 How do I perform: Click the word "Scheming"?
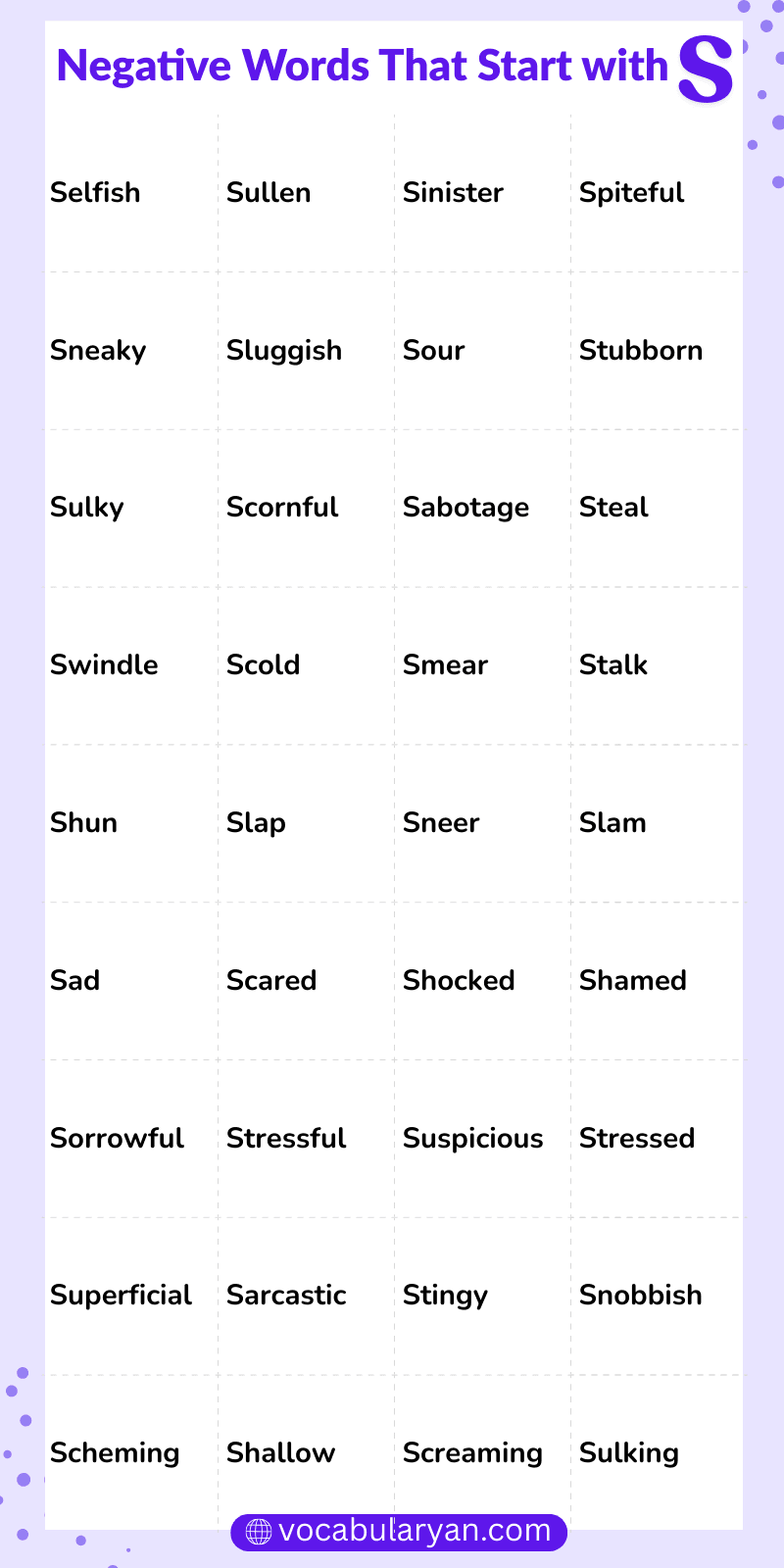point(115,1452)
